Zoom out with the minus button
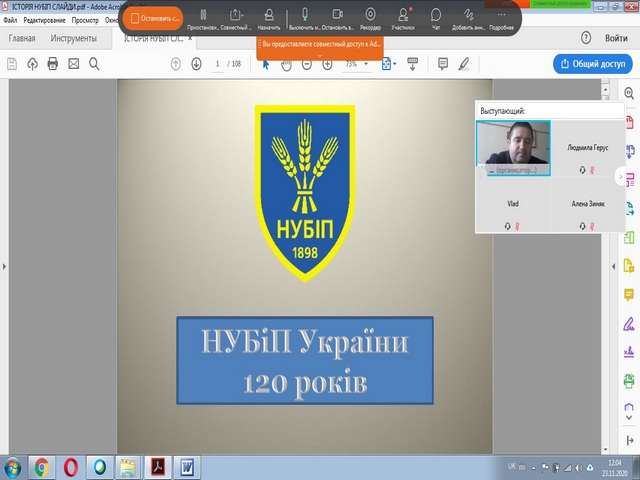The height and width of the screenshot is (480, 640). coord(307,64)
